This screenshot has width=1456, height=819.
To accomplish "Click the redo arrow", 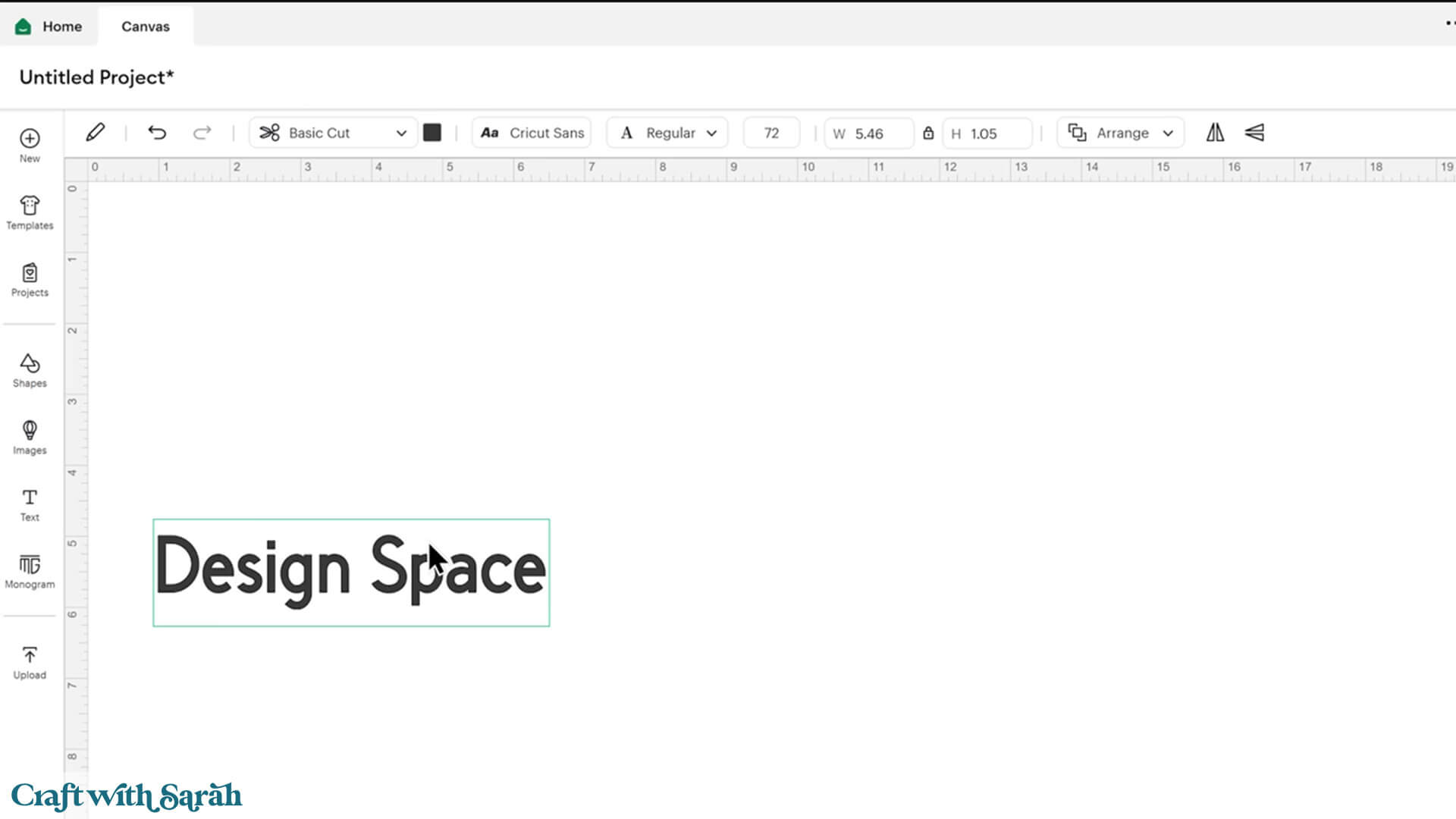I will pyautogui.click(x=202, y=133).
